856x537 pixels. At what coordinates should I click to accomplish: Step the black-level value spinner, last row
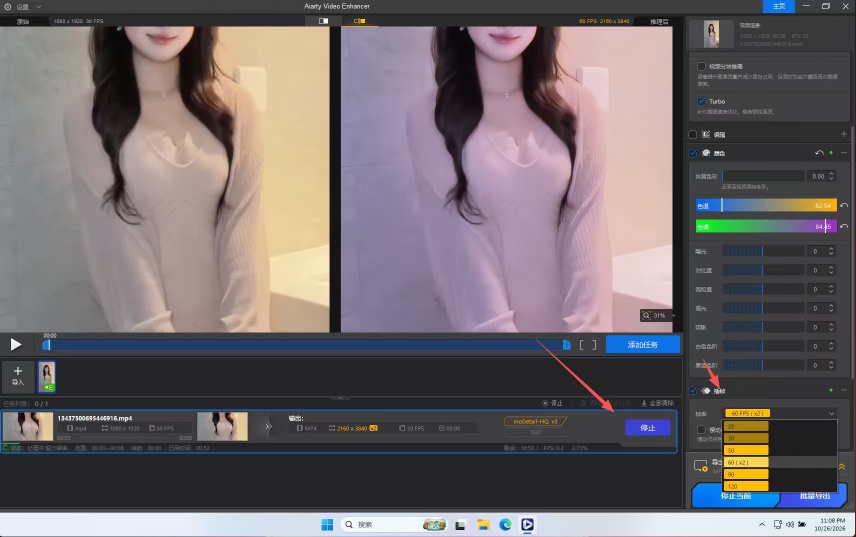(831, 365)
